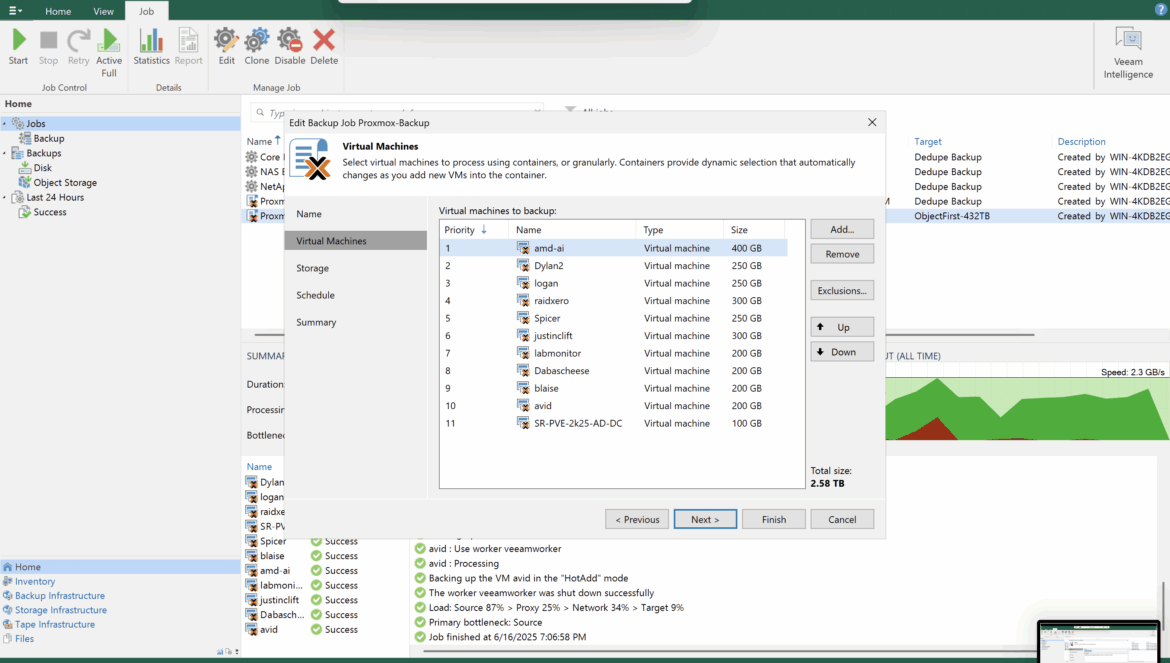Select the amd-ai VM row icon
This screenshot has height=663, width=1170.
tap(523, 248)
